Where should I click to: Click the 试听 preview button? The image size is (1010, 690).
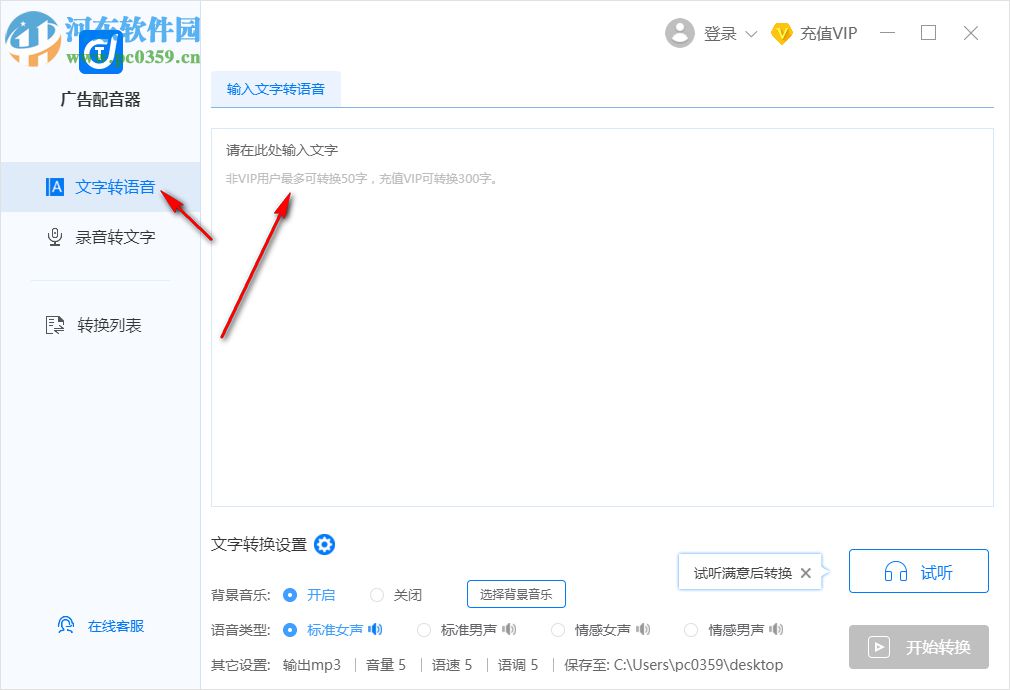pyautogui.click(x=918, y=571)
